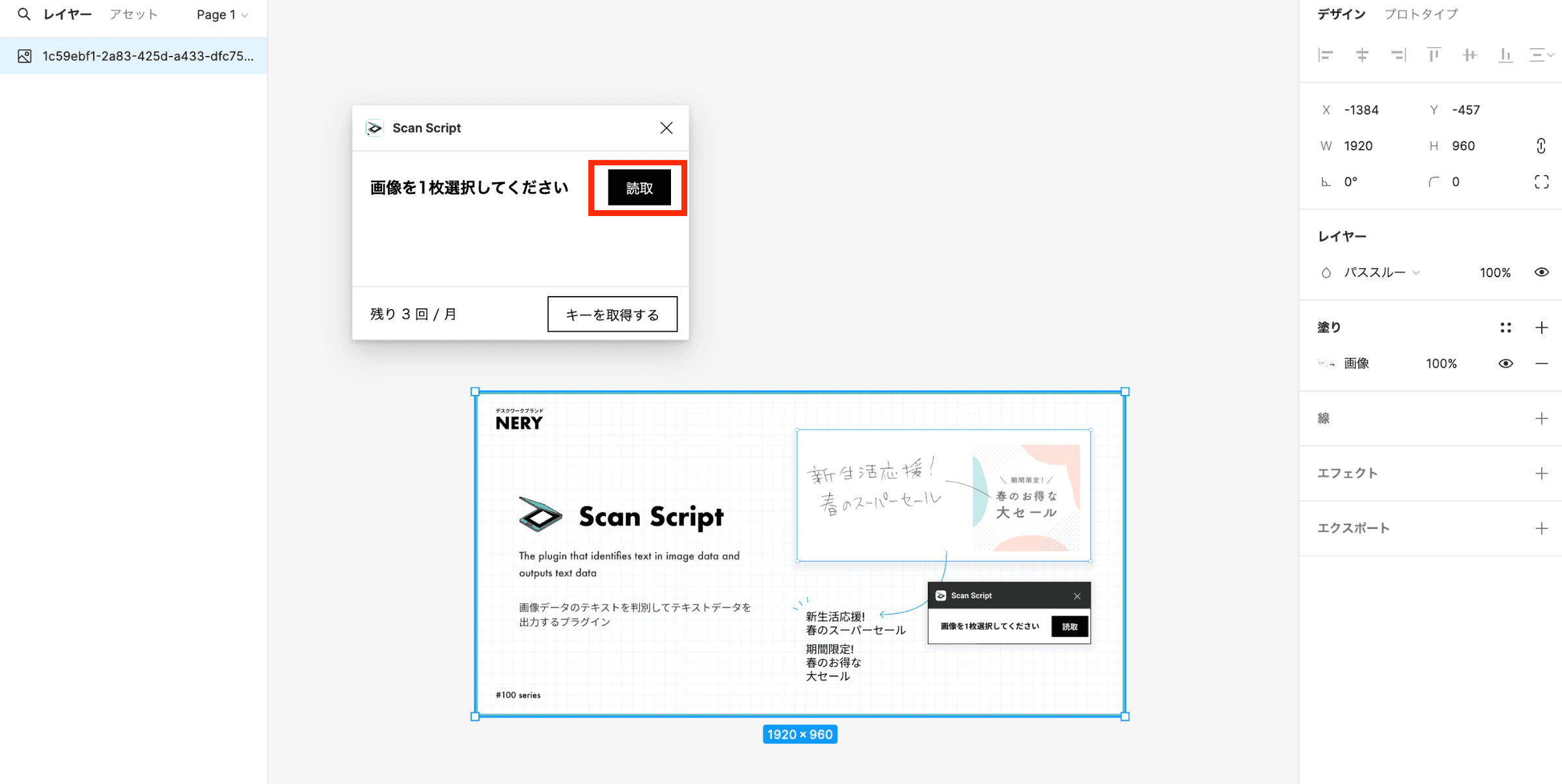Click the キーを取得する button
The image size is (1562, 784).
click(x=612, y=314)
